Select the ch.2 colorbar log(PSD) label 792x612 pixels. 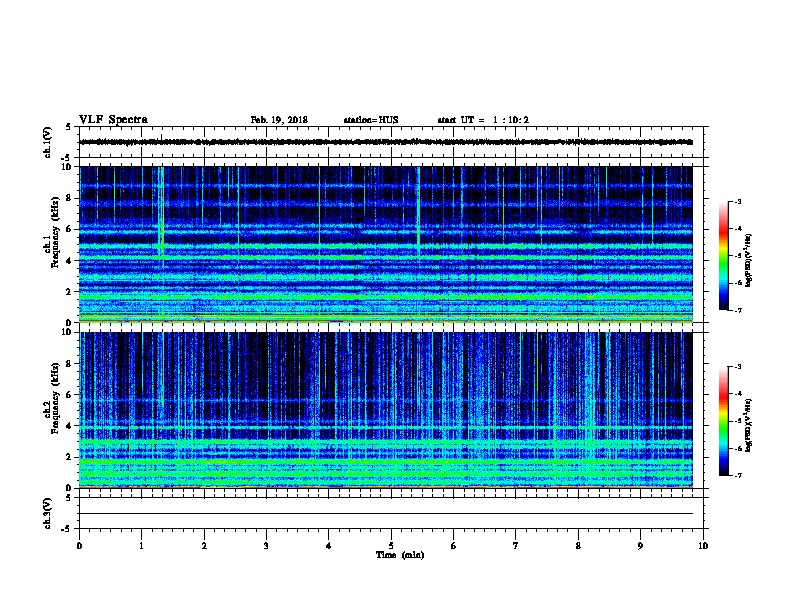(x=749, y=425)
